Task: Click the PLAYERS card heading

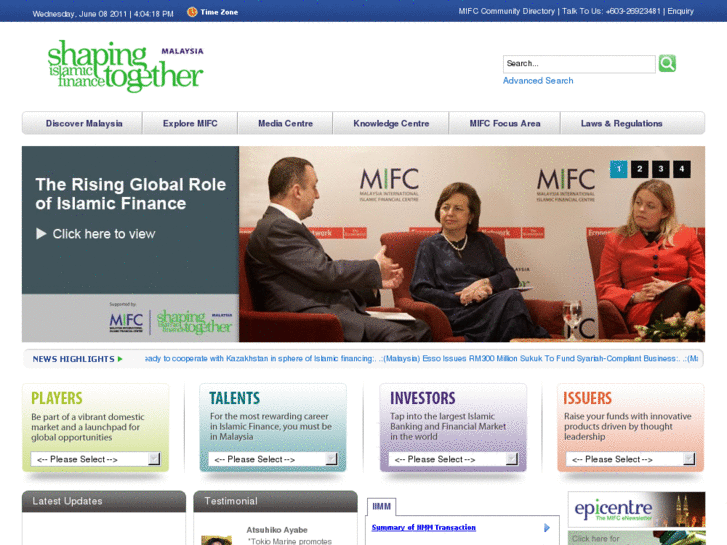Action: 57,398
